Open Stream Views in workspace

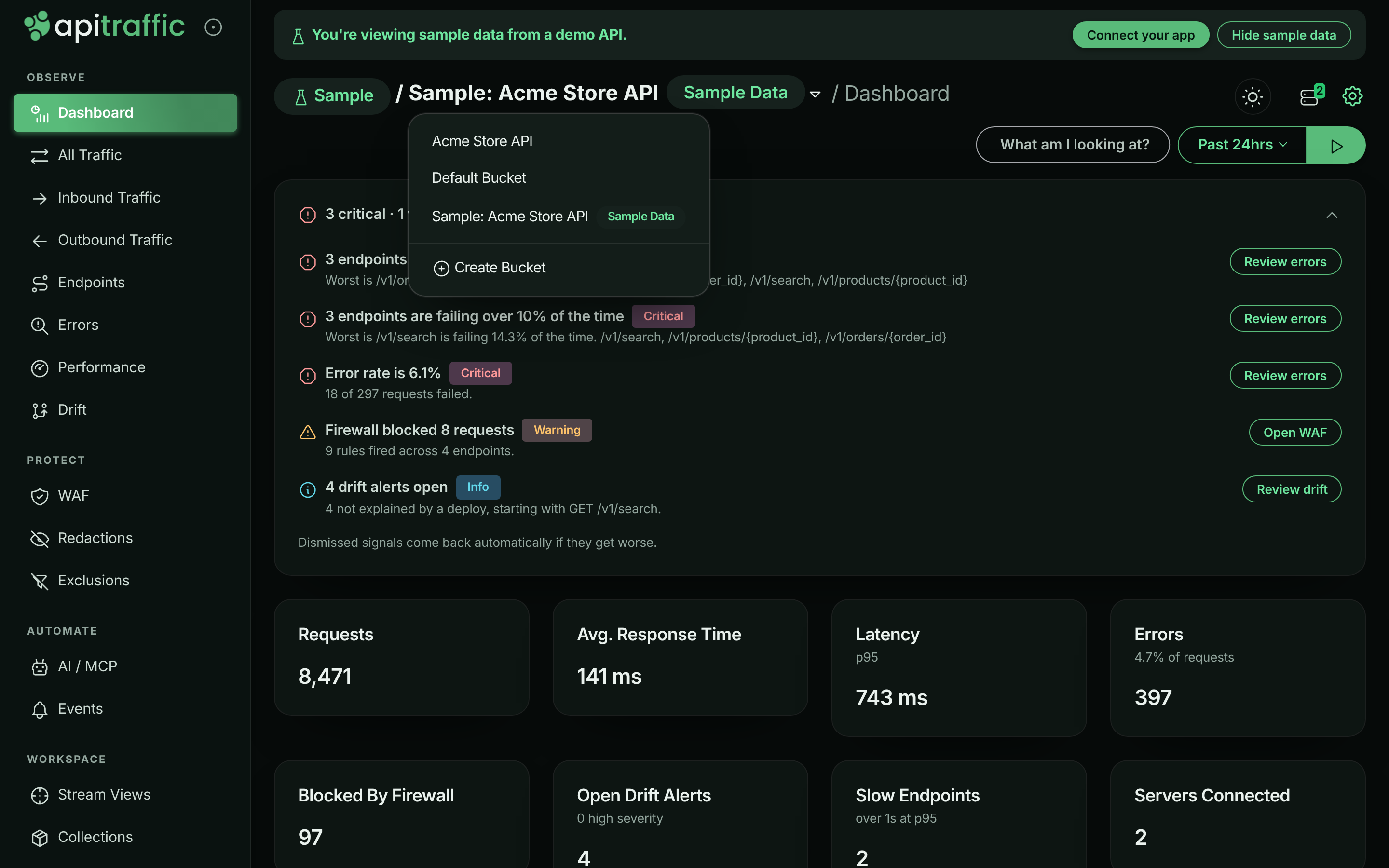125,795
